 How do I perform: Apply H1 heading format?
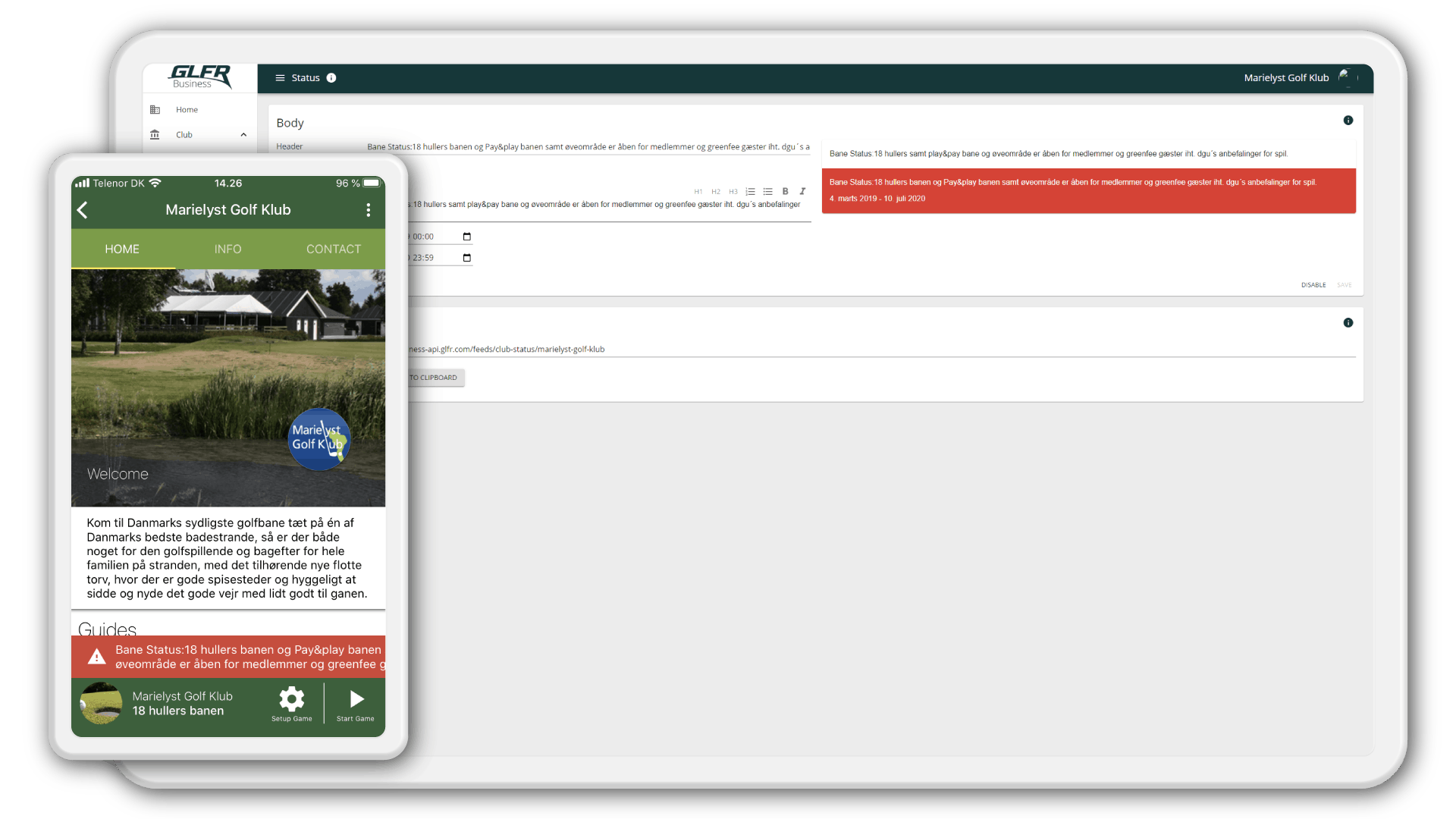coord(698,192)
